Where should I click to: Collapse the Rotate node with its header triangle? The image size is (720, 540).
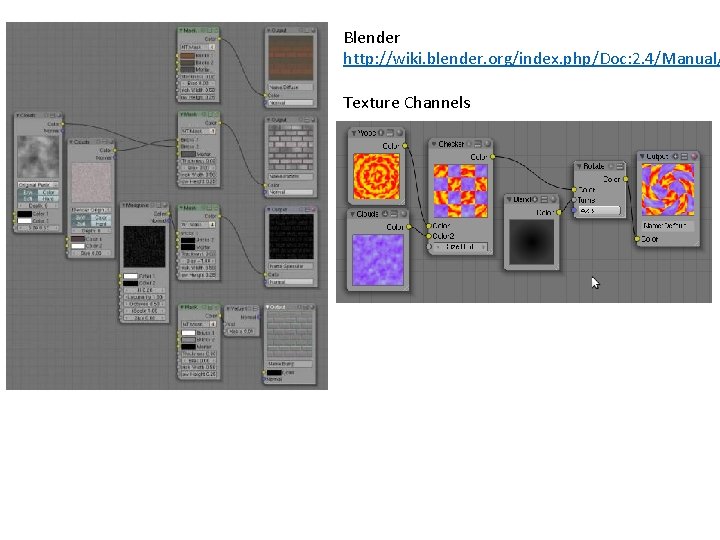(579, 167)
